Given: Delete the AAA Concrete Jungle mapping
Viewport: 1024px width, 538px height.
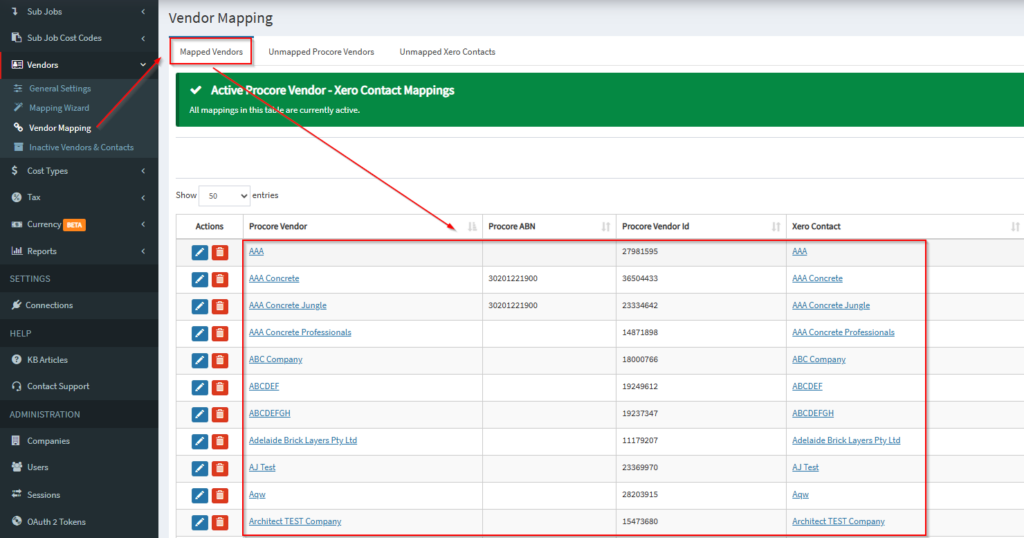Looking at the screenshot, I should tap(220, 306).
